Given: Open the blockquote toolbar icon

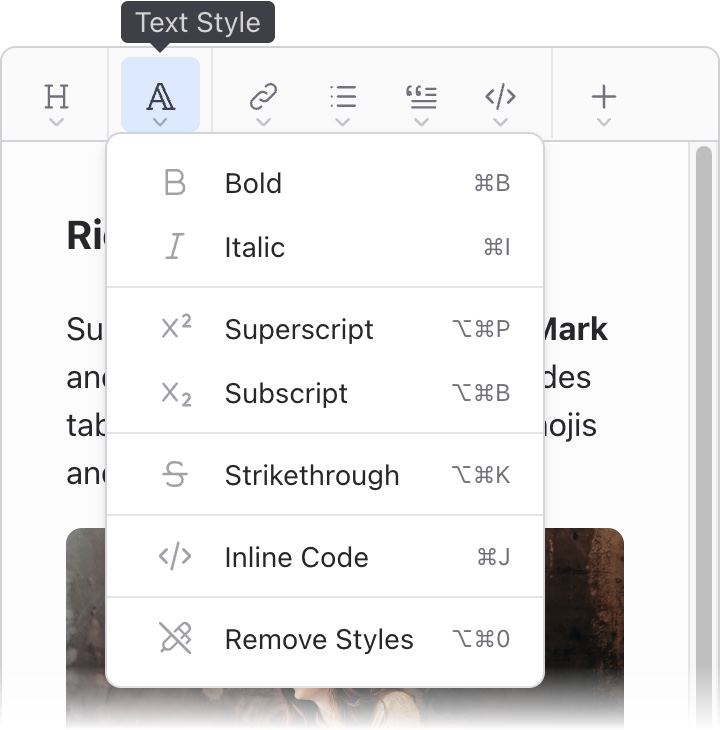Looking at the screenshot, I should click(x=422, y=97).
